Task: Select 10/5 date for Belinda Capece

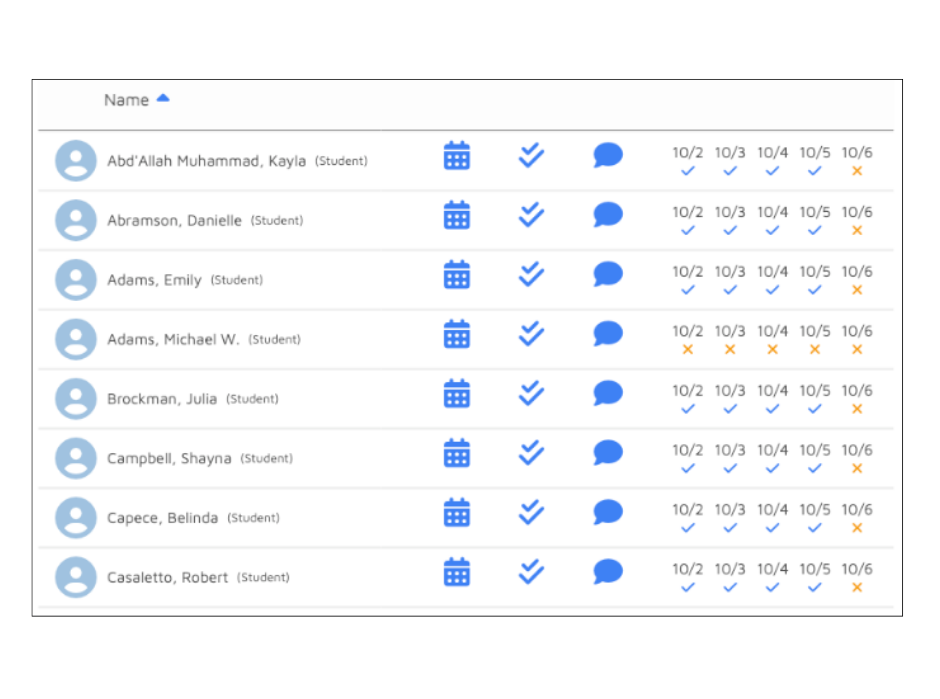Action: click(814, 509)
